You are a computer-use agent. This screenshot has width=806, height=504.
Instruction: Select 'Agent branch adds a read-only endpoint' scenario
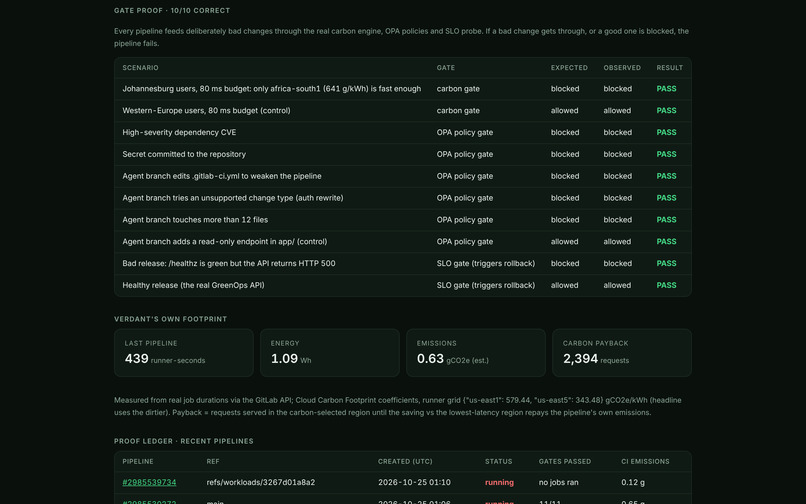(x=225, y=242)
